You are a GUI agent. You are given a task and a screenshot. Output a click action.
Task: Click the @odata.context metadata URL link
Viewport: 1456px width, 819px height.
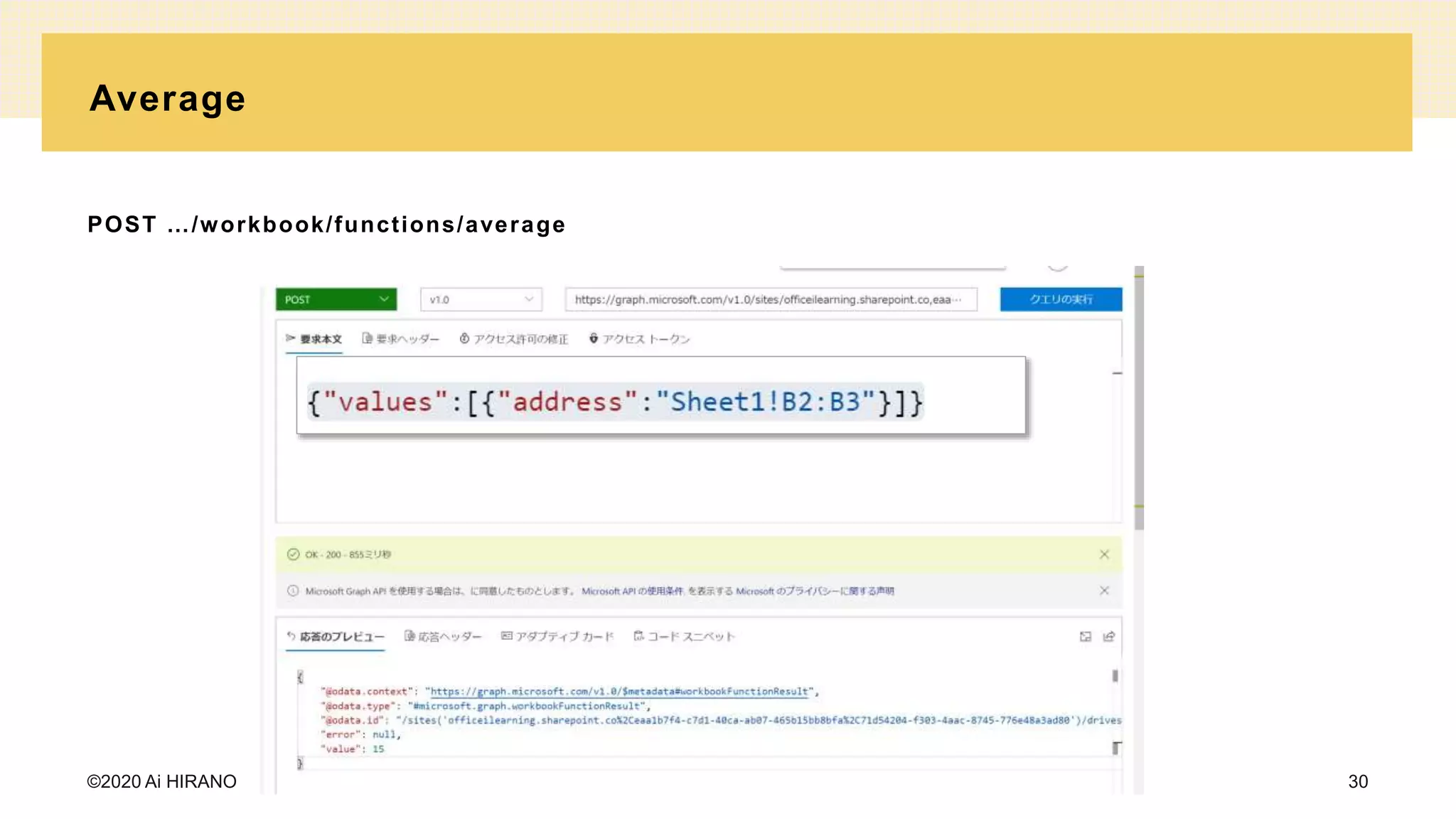[619, 691]
